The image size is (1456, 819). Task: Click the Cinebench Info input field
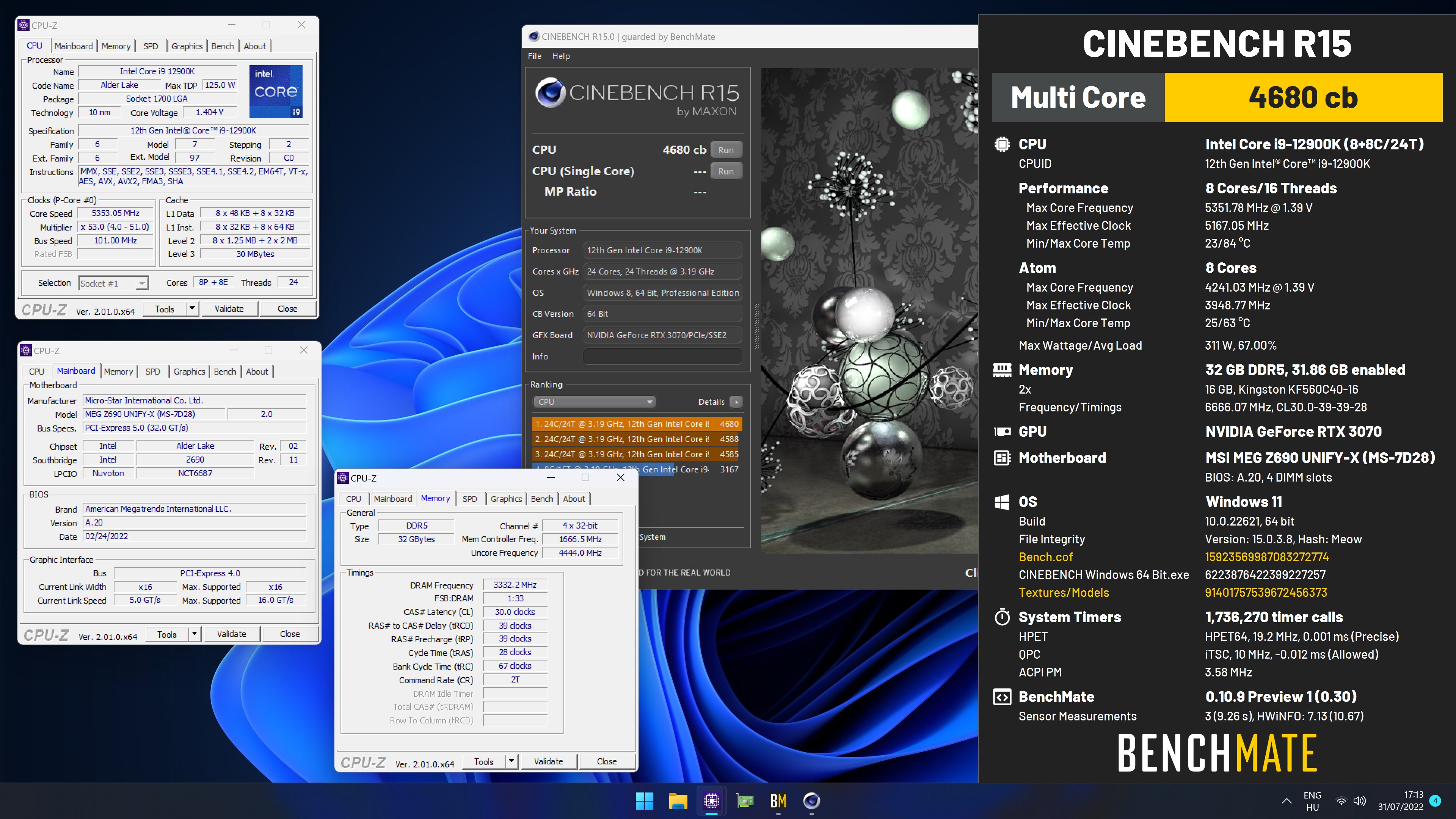point(662,357)
